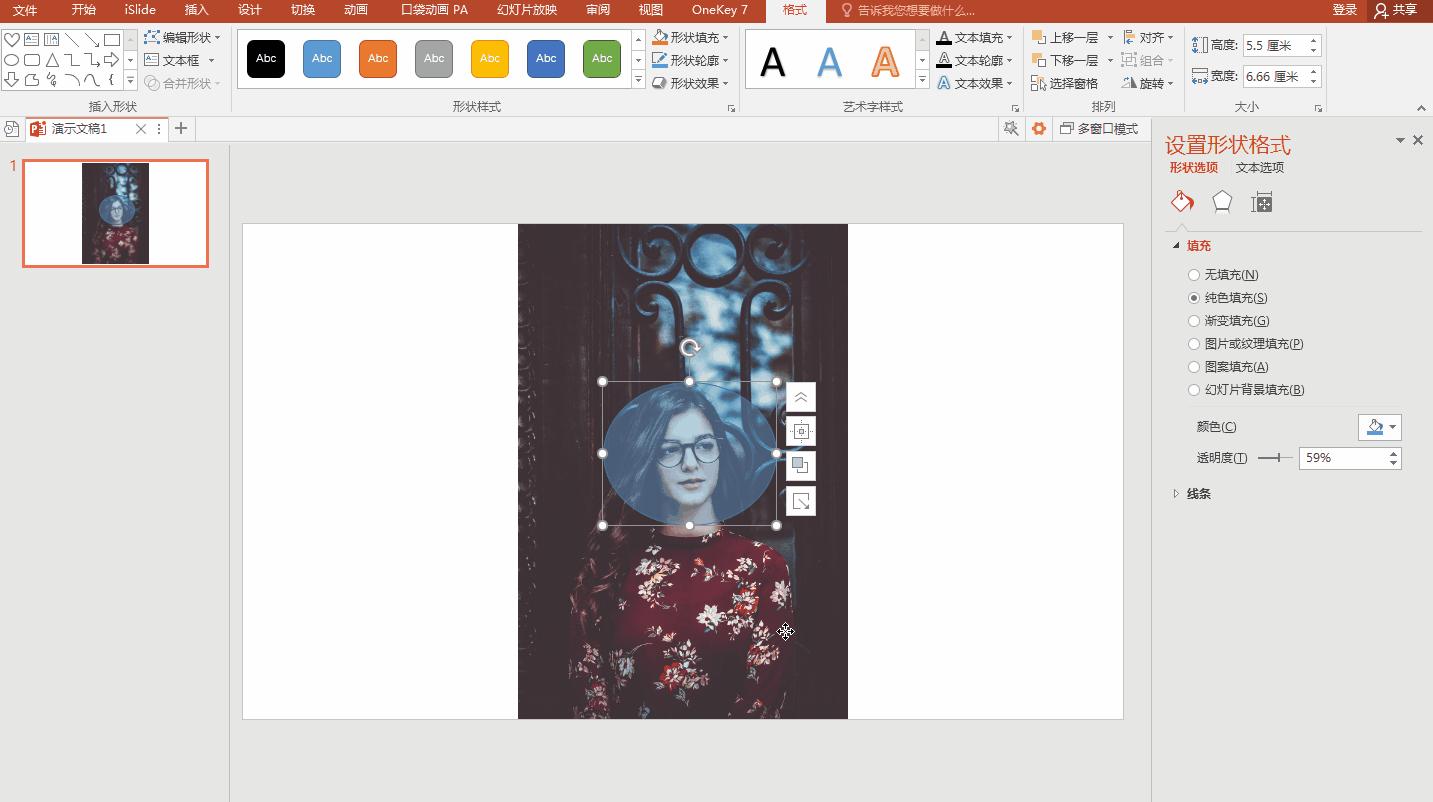This screenshot has width=1433, height=802.
Task: Open the 选择窗格 (Selection Pane)
Action: [x=1064, y=83]
